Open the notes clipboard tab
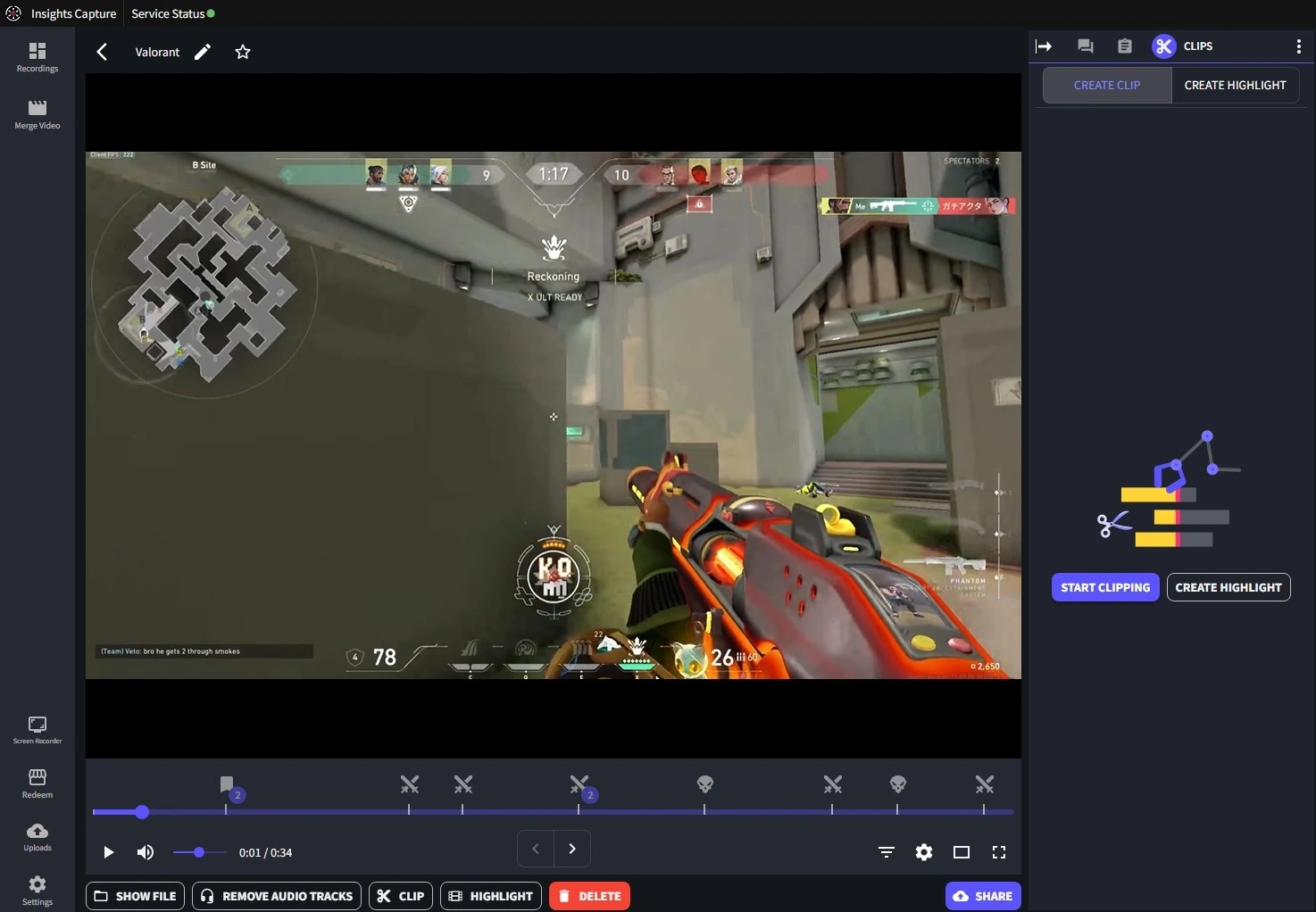This screenshot has width=1316, height=912. [1125, 46]
